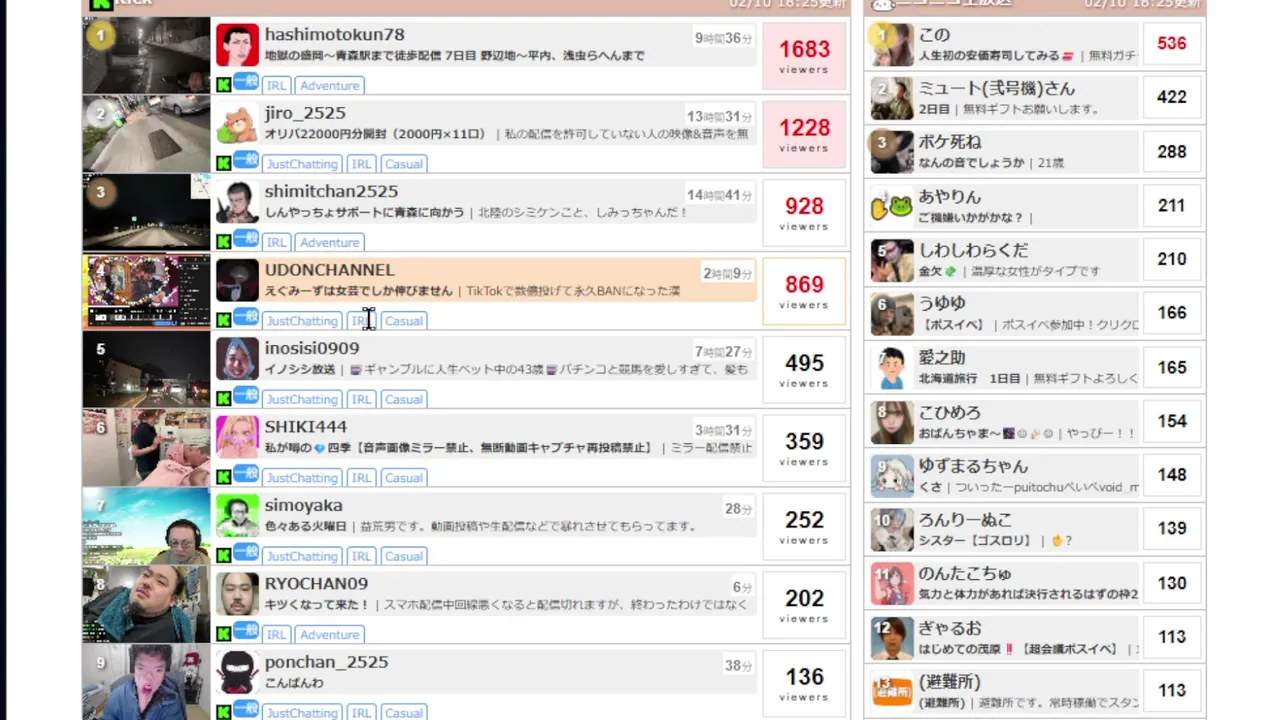The image size is (1280, 720).
Task: Click simoyaka profile avatar
Action: 237,516
